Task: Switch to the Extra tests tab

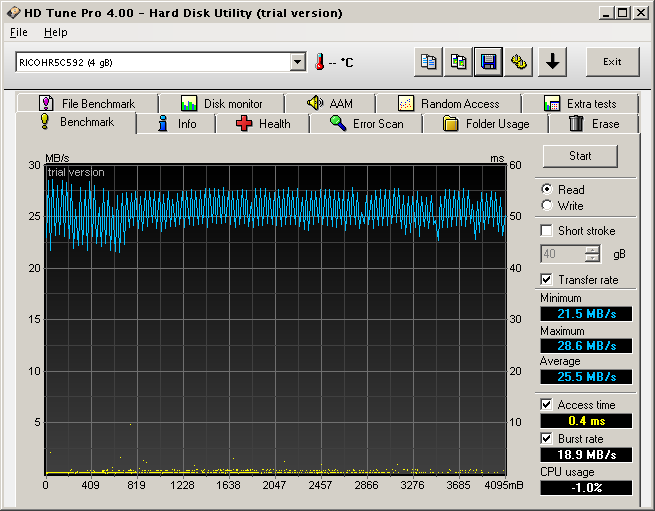Action: point(580,103)
